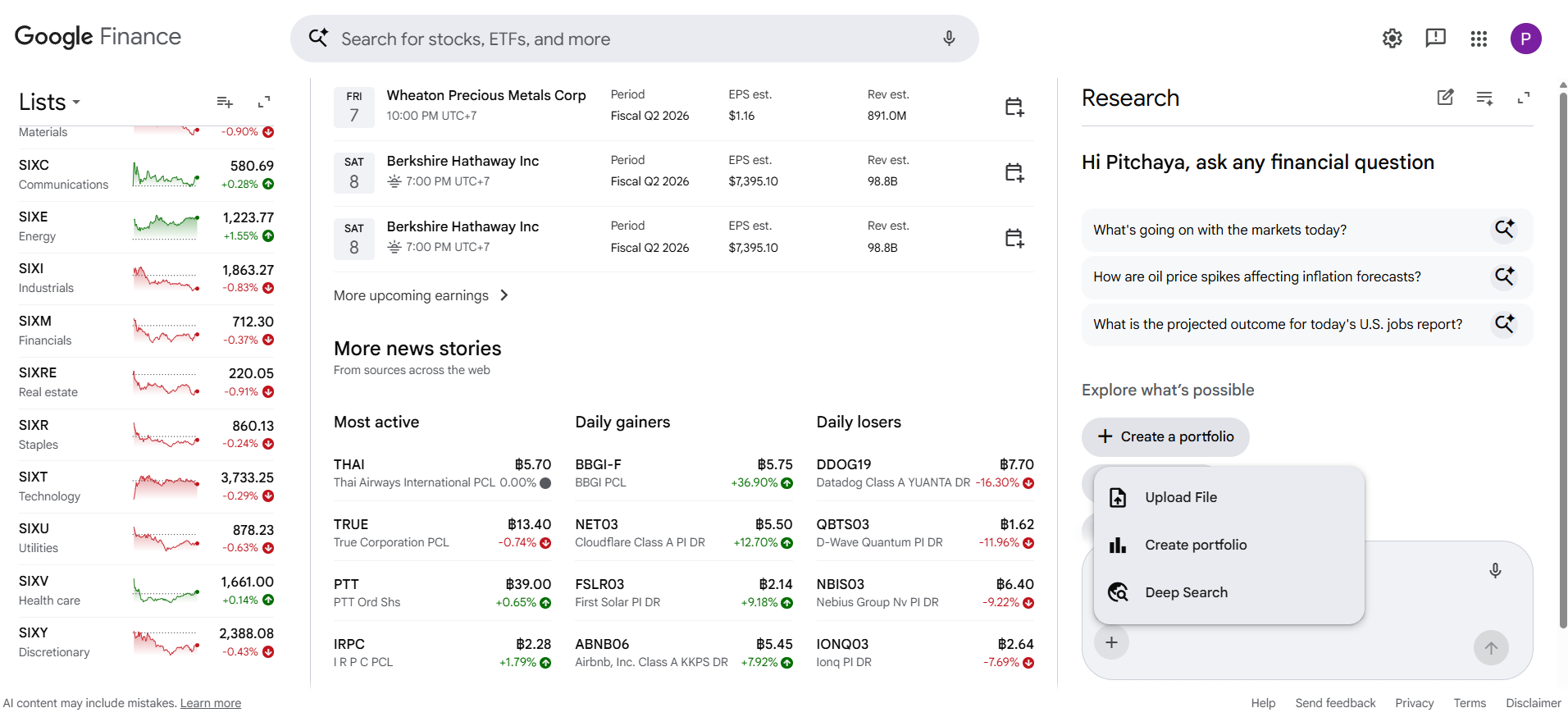1568x717 pixels.
Task: Open the Research chat history list
Action: [x=1484, y=98]
